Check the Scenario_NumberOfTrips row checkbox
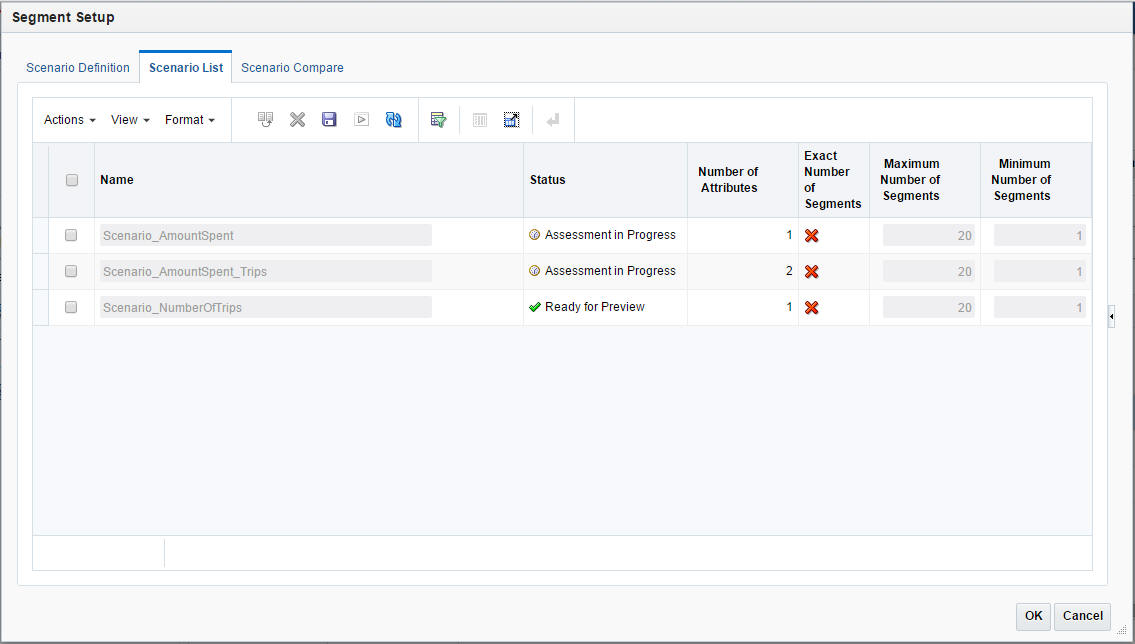Viewport: 1135px width, 644px height. pos(71,308)
